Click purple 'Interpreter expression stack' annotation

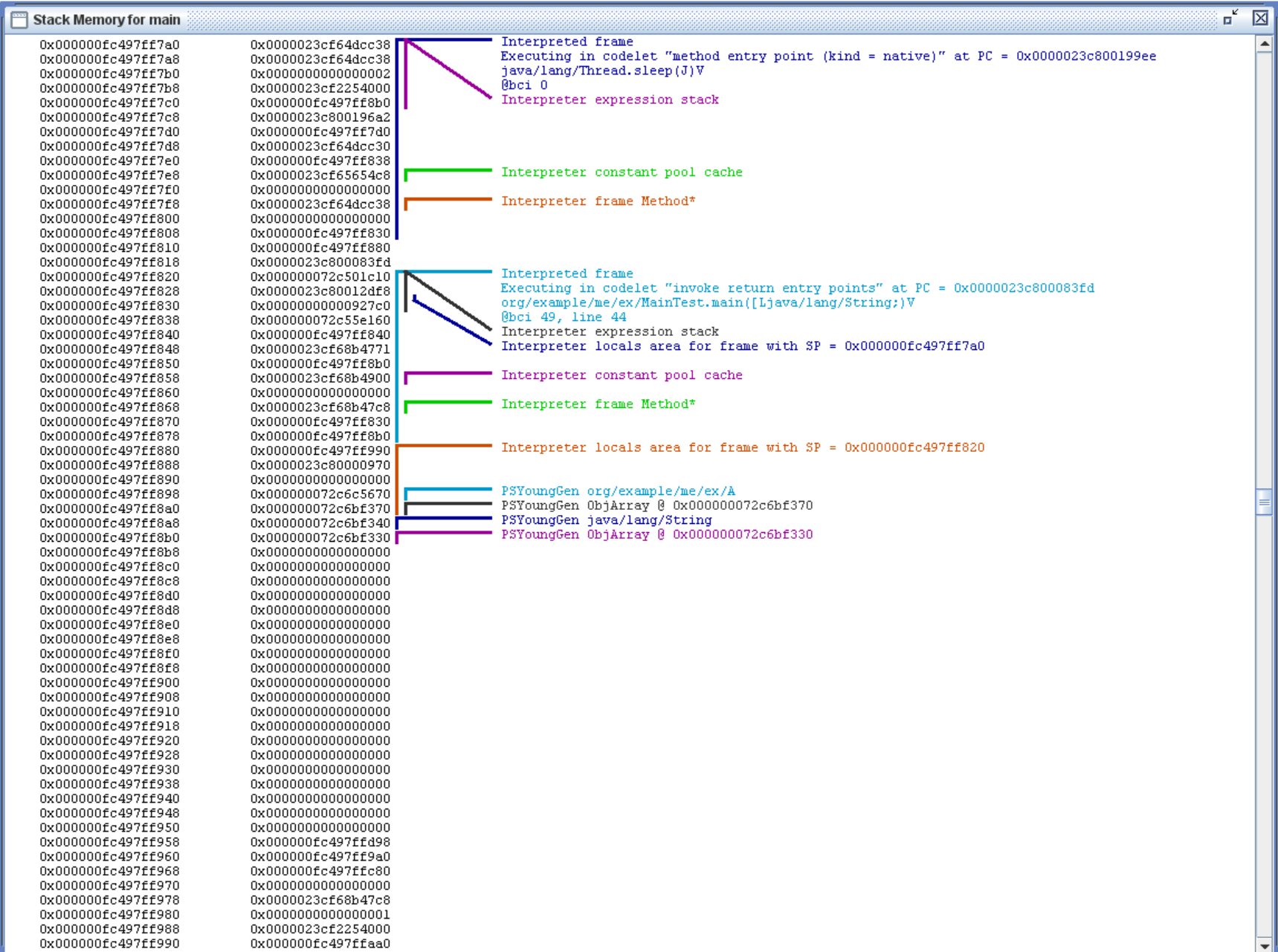pos(610,100)
